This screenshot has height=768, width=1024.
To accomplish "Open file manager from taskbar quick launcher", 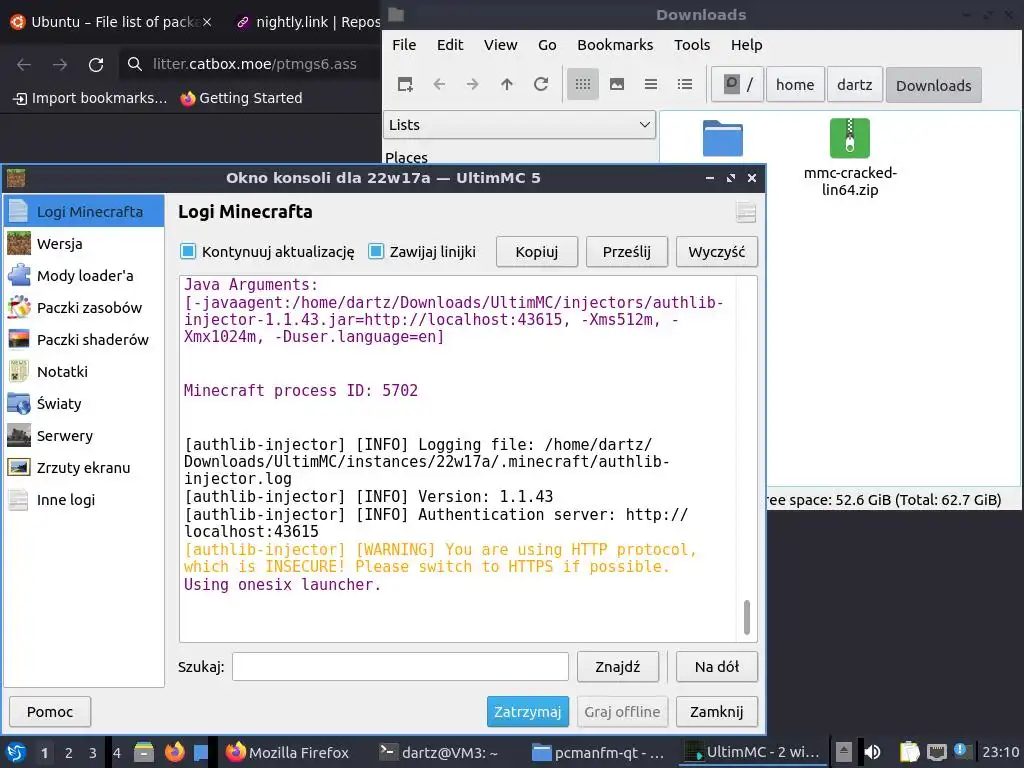I will click(144, 752).
